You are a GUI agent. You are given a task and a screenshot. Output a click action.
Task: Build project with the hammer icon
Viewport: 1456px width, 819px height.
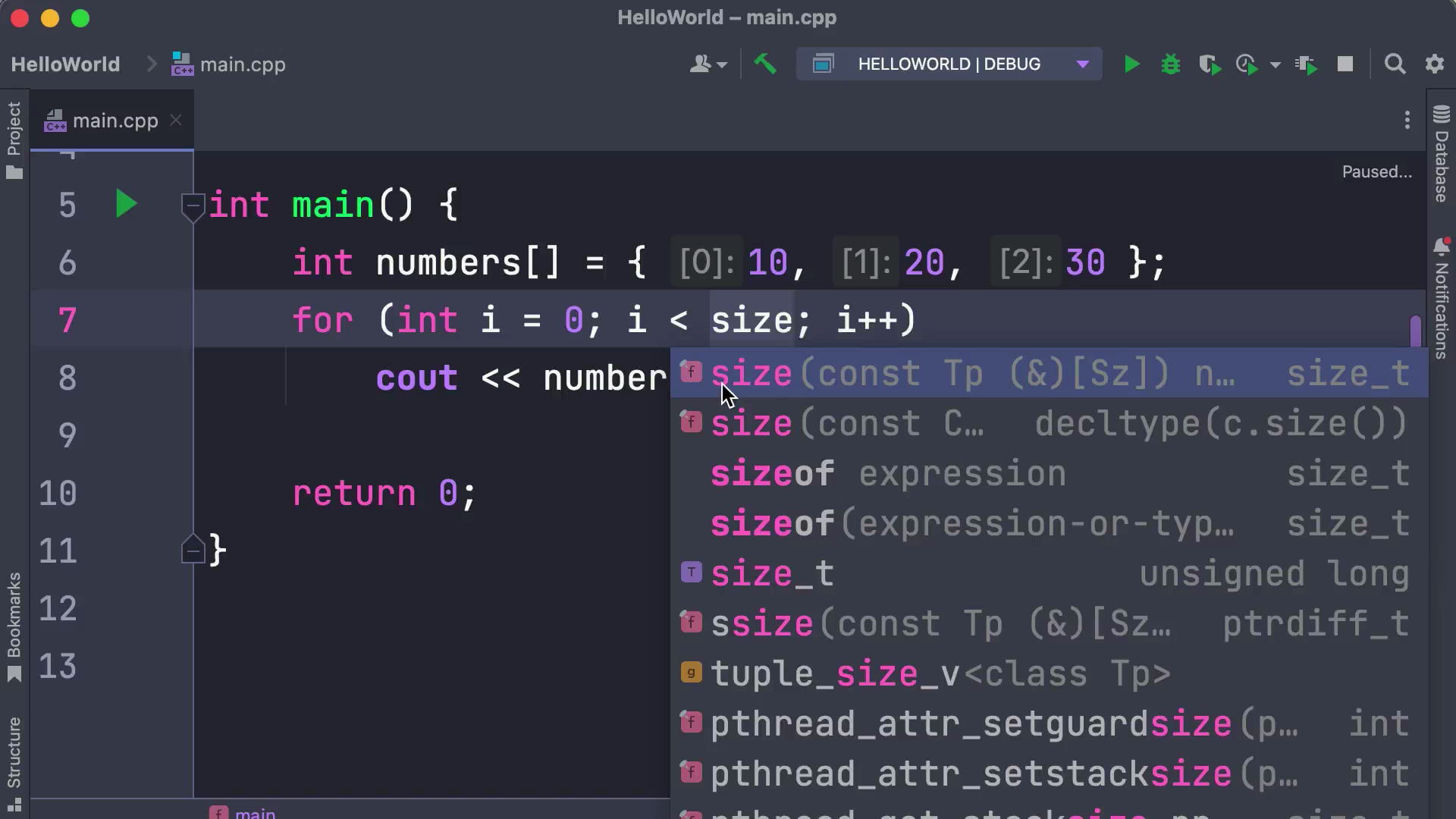[765, 64]
